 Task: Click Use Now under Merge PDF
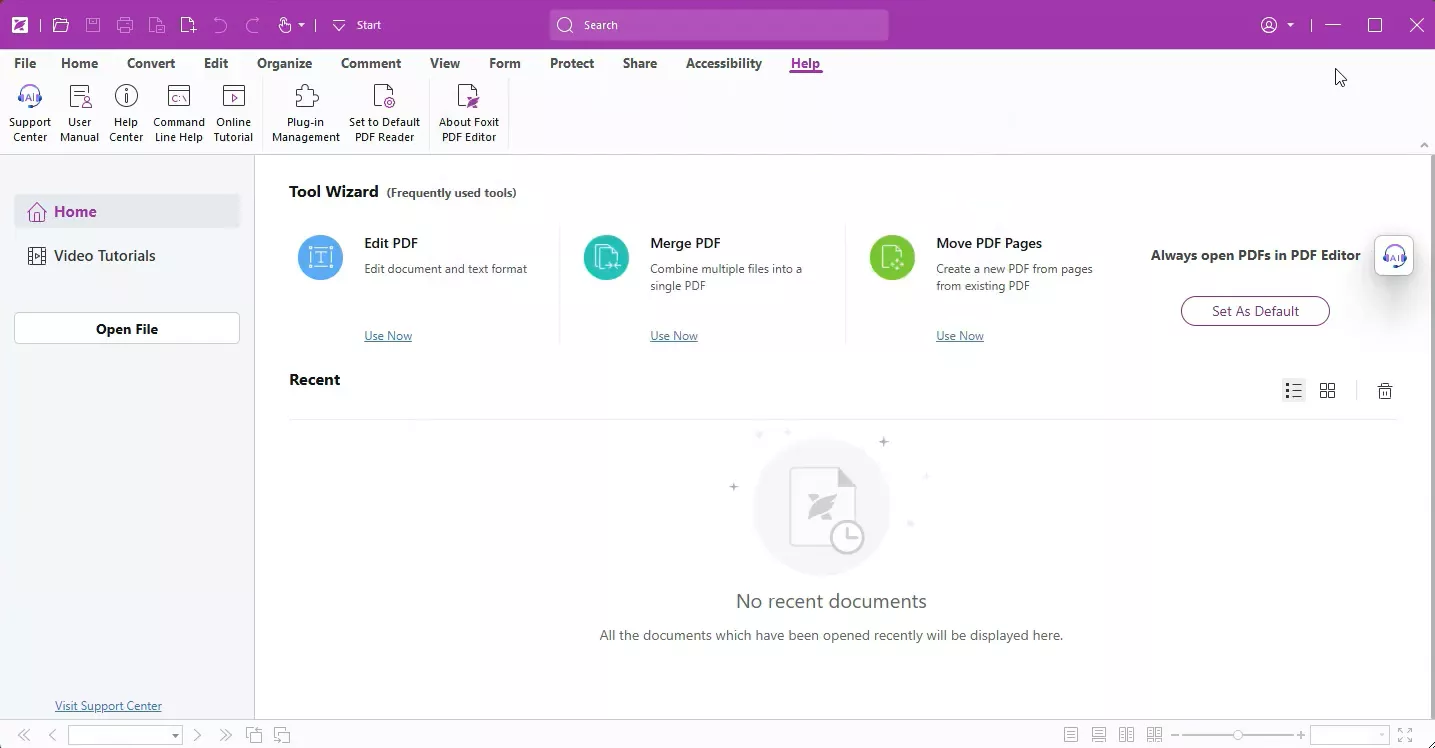pyautogui.click(x=673, y=335)
